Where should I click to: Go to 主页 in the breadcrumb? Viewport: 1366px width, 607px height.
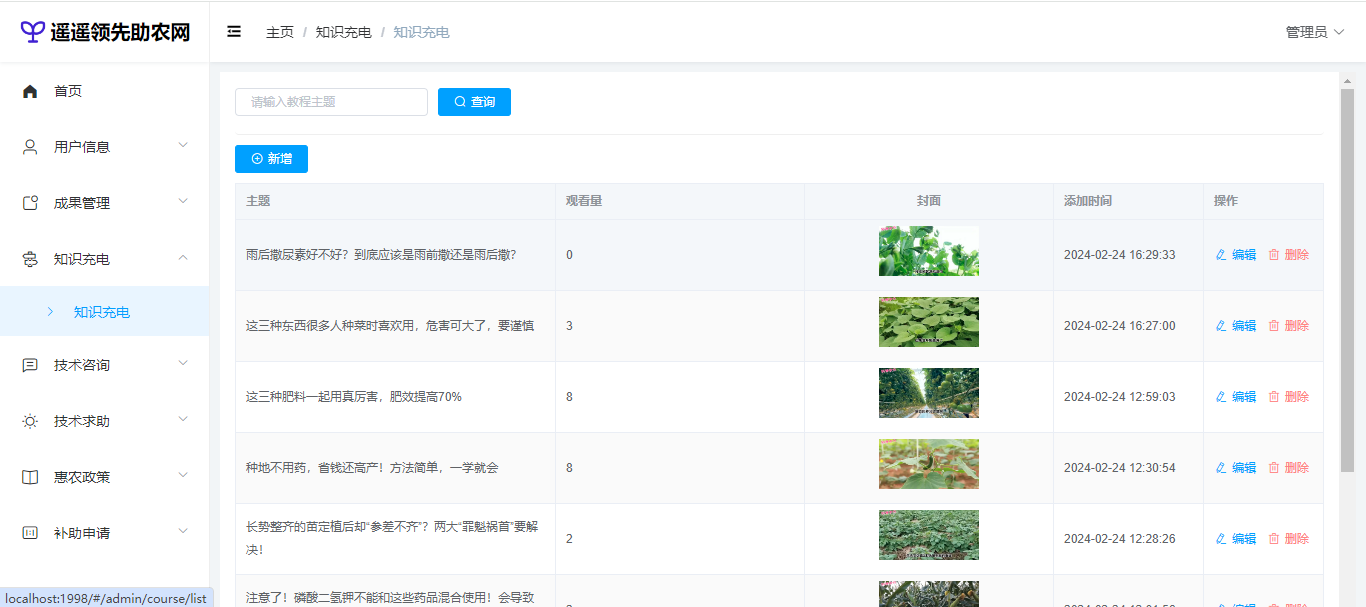[x=280, y=32]
